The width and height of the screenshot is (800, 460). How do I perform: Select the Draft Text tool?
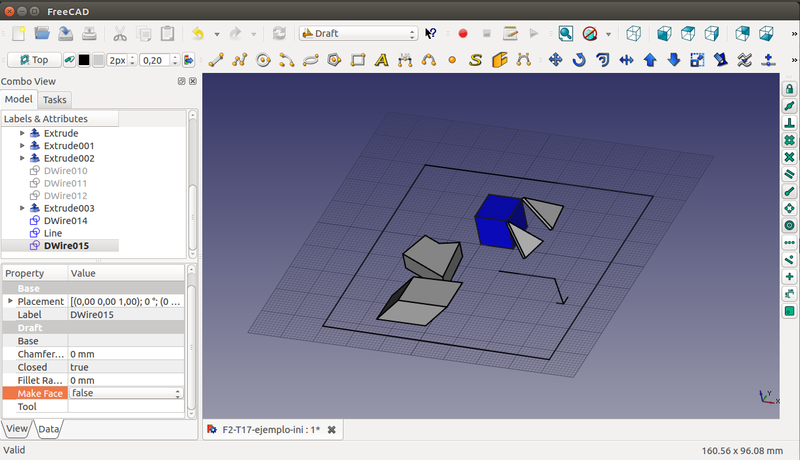point(381,59)
